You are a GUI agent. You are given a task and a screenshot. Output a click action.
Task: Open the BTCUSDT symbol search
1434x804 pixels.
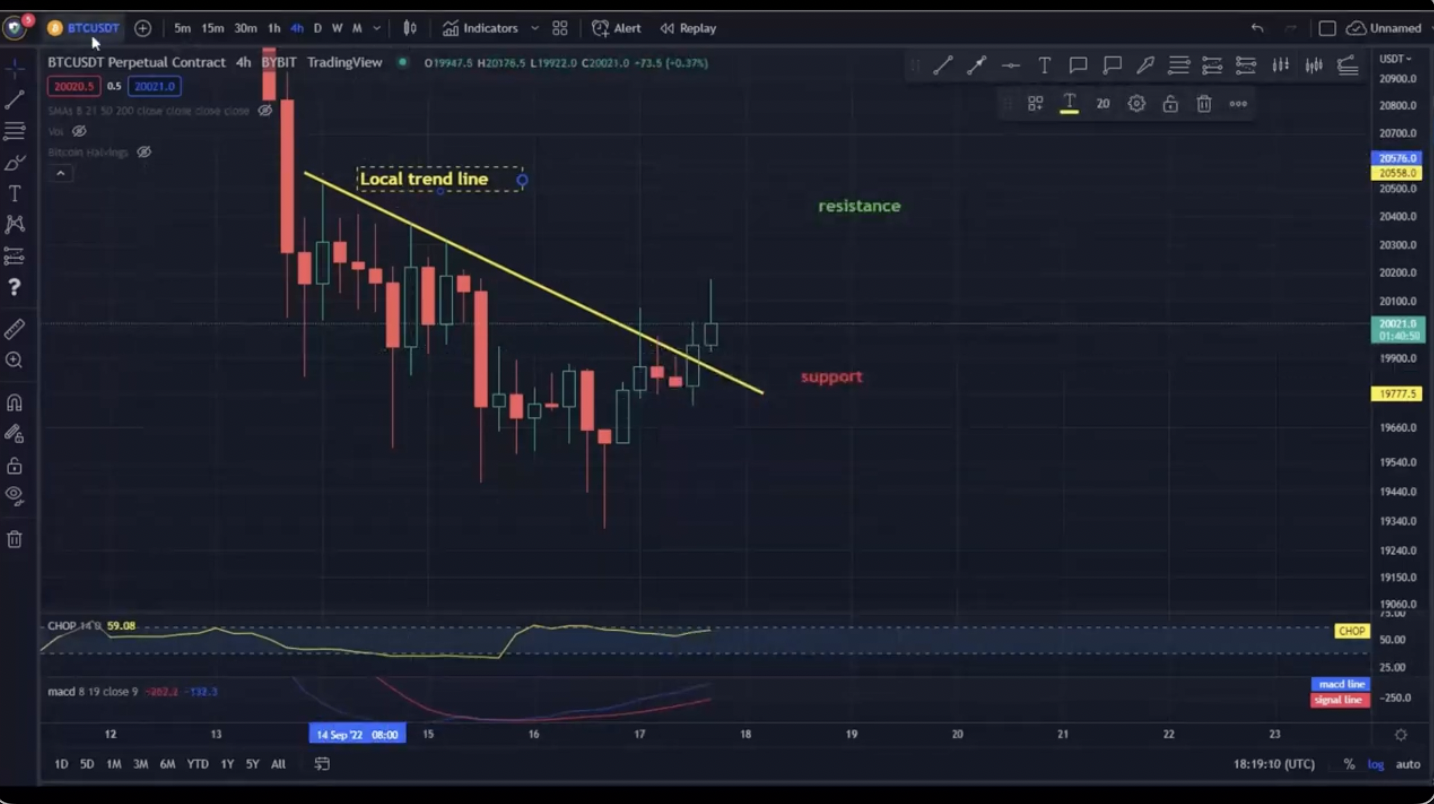click(84, 28)
